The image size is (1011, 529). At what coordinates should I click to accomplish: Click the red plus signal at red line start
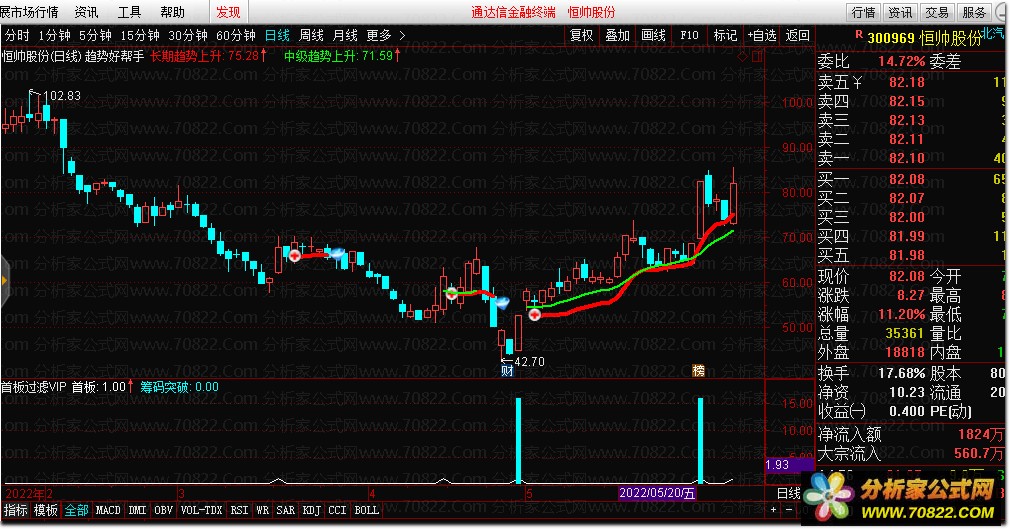(x=535, y=314)
